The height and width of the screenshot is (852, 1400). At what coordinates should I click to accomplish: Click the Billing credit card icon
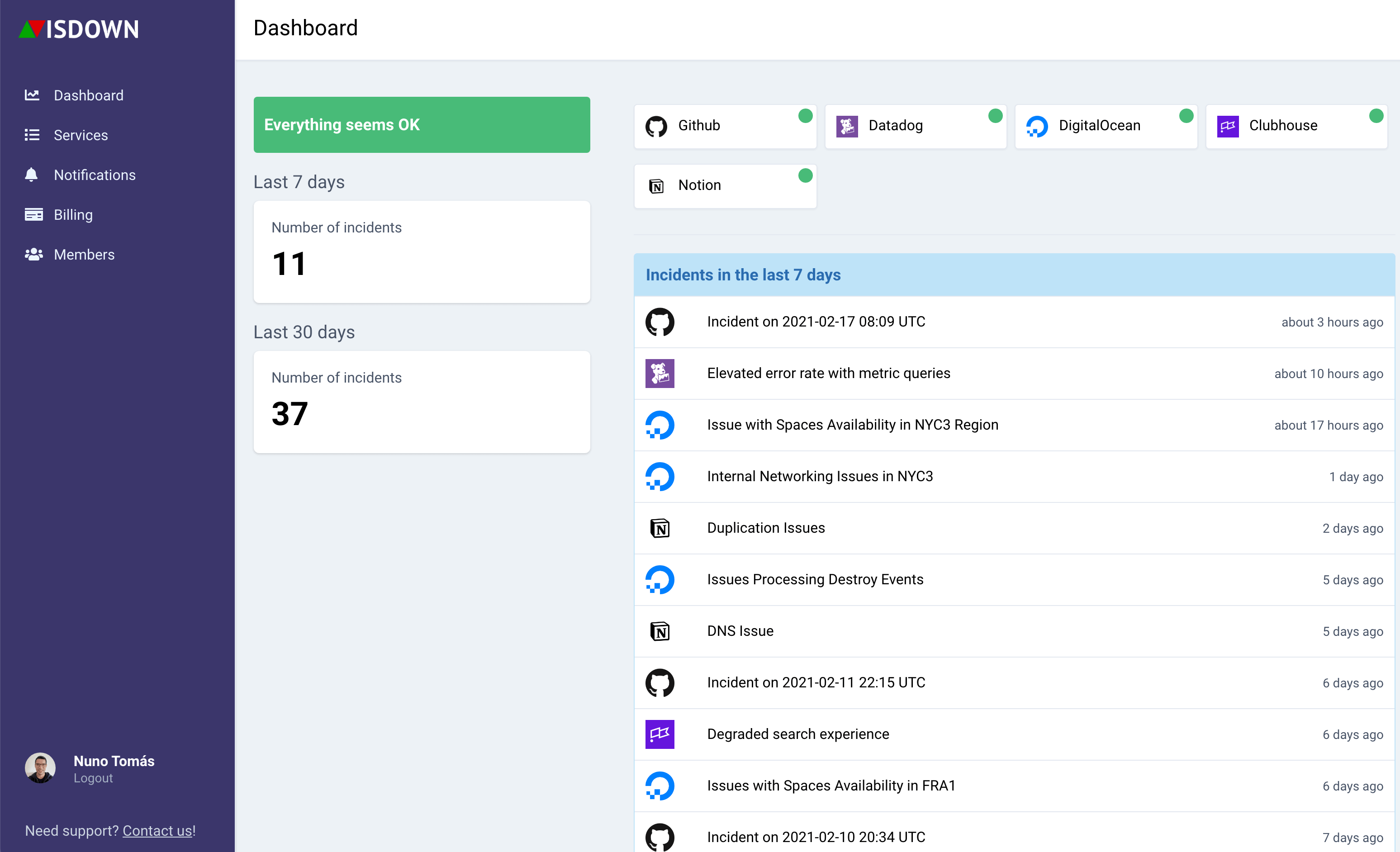(33, 214)
